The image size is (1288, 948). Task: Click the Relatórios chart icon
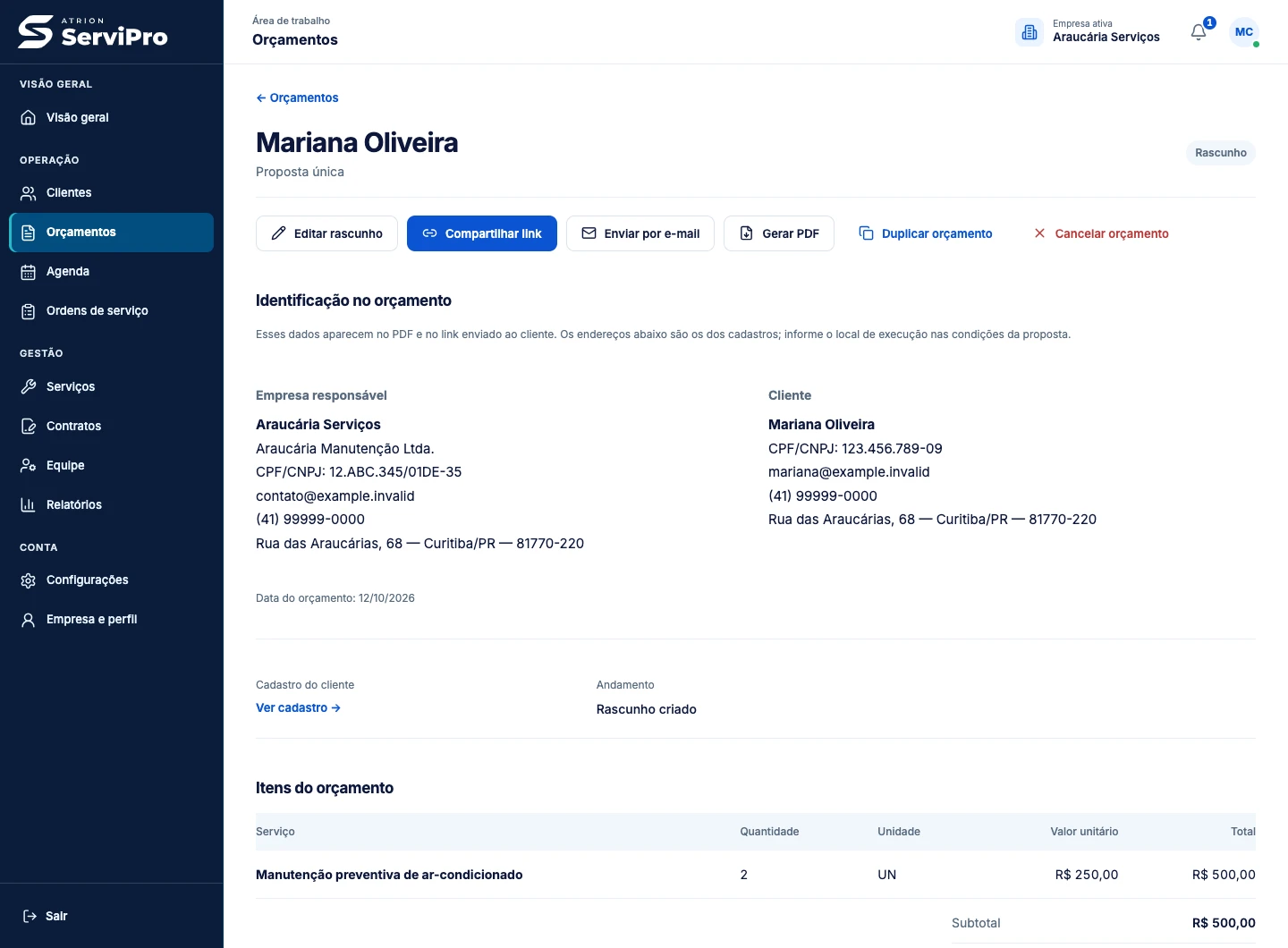point(29,505)
